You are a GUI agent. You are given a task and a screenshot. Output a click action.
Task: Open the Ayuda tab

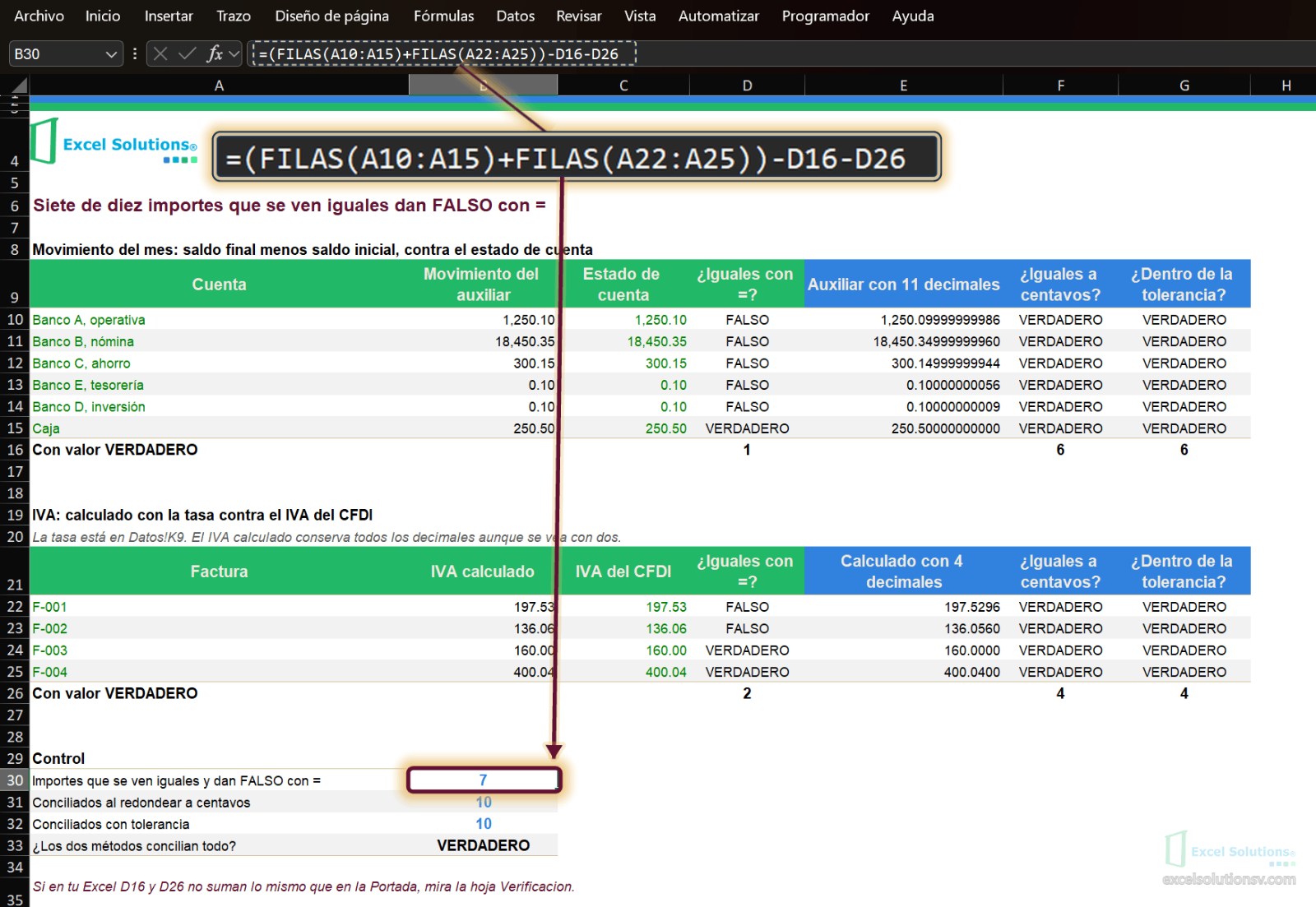click(x=913, y=16)
